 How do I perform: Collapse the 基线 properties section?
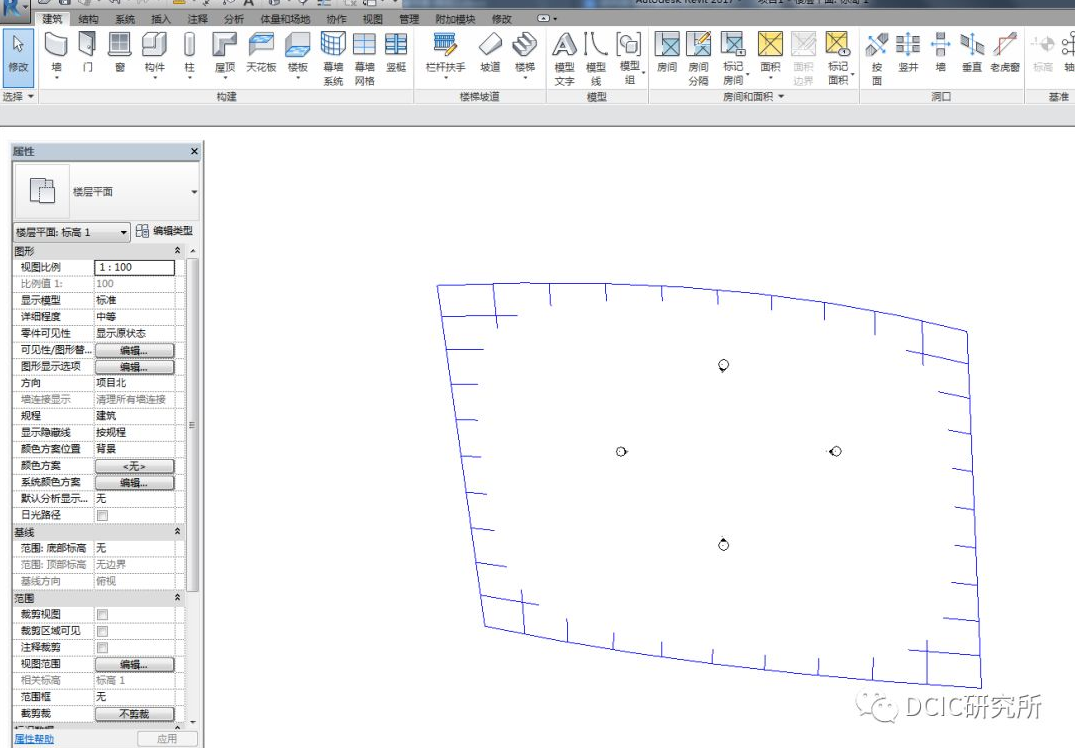[178, 531]
